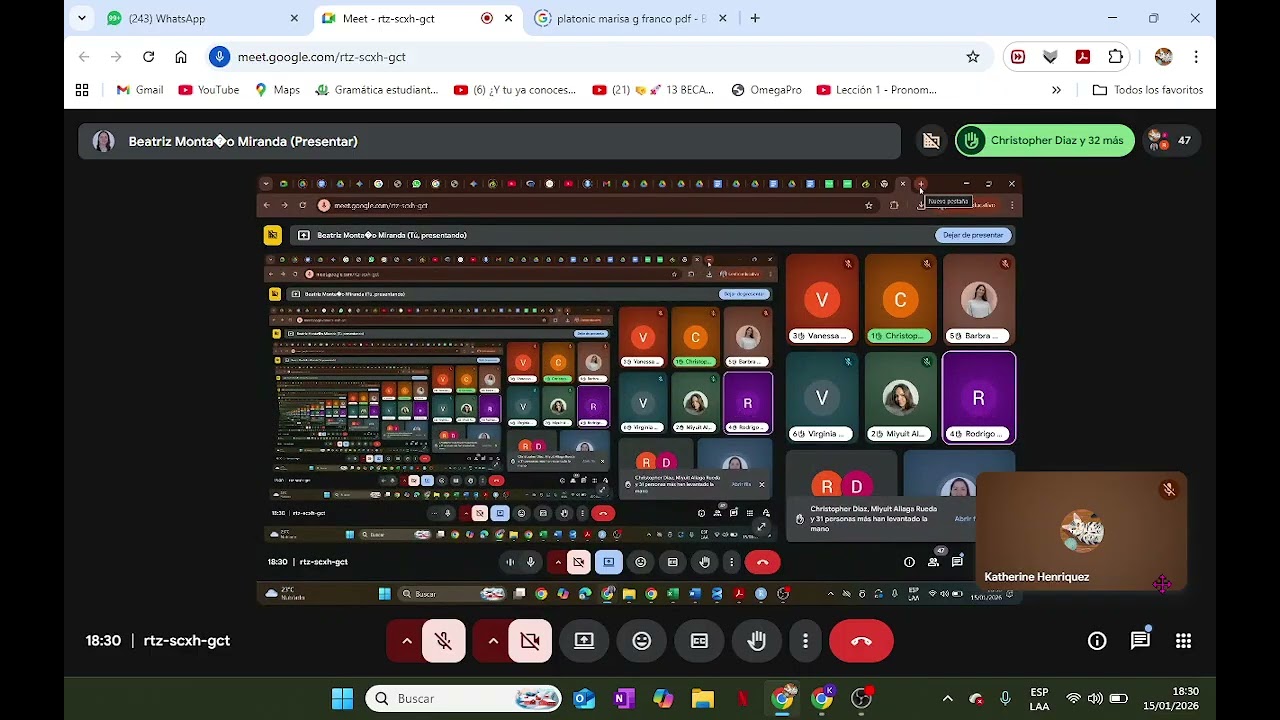This screenshot has width=1280, height=720.
Task: Open OBS Studio from the taskbar
Action: [861, 698]
